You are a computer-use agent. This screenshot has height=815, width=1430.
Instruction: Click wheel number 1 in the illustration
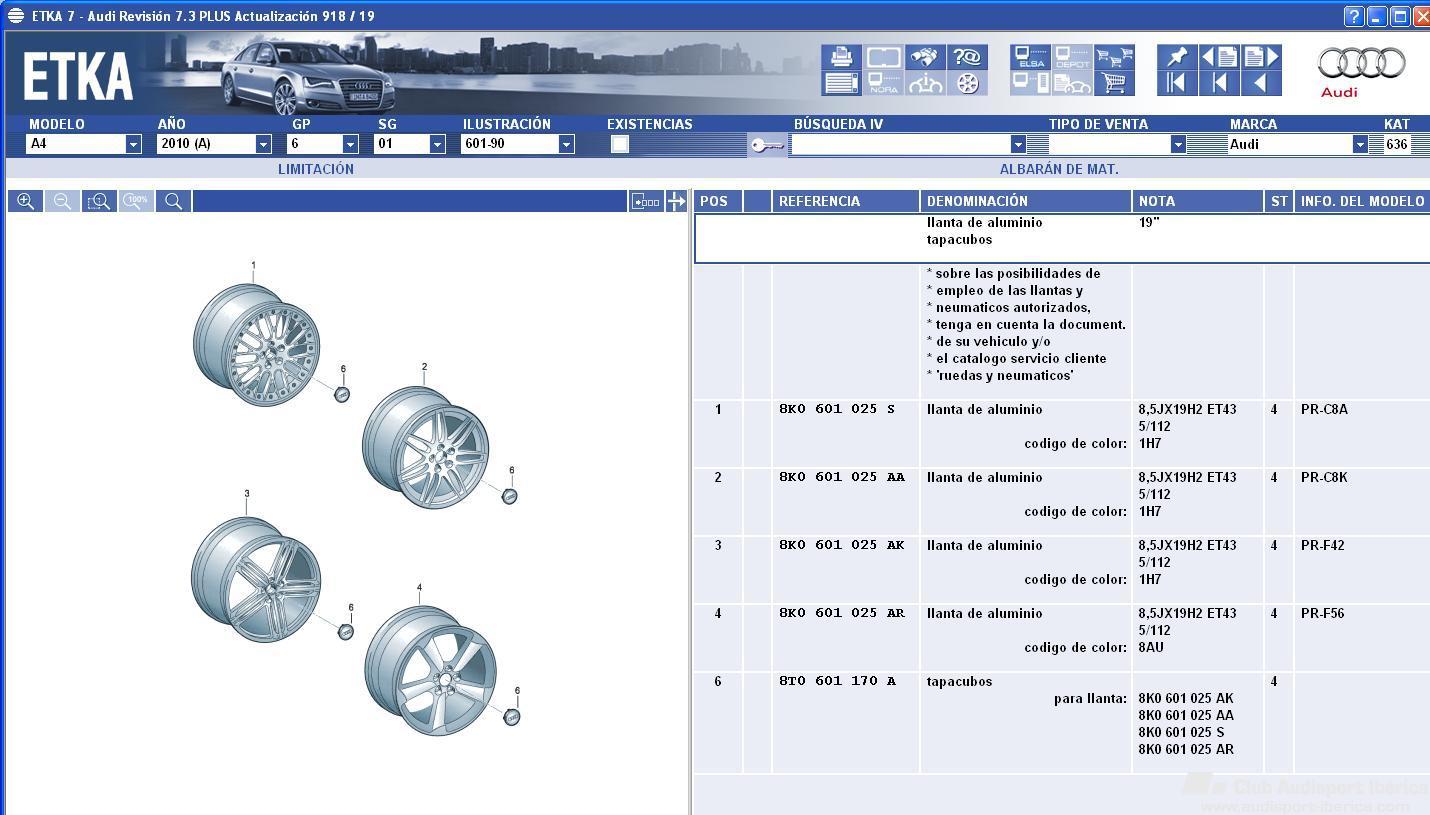[257, 345]
